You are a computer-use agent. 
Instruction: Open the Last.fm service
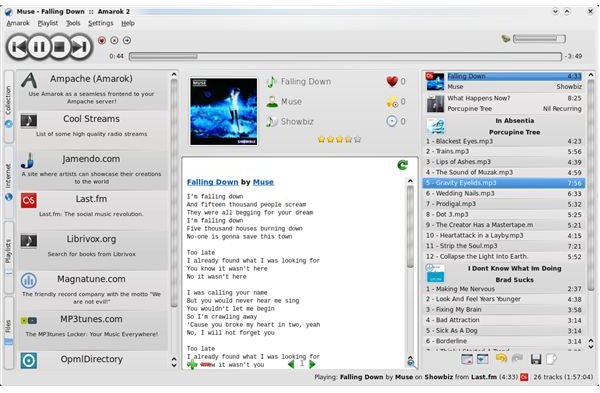(x=92, y=210)
